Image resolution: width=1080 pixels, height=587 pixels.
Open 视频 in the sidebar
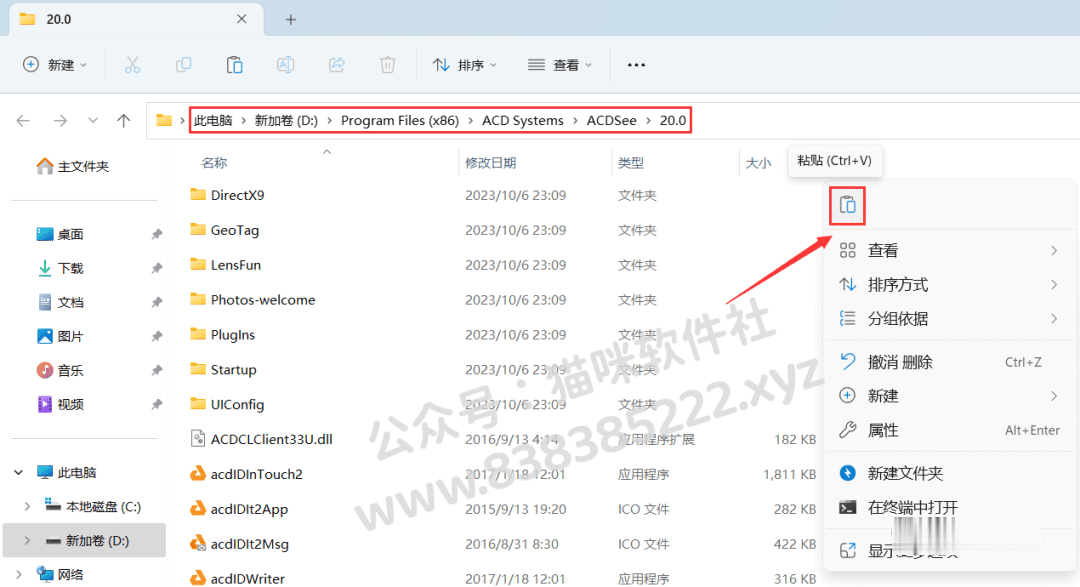pyautogui.click(x=60, y=404)
